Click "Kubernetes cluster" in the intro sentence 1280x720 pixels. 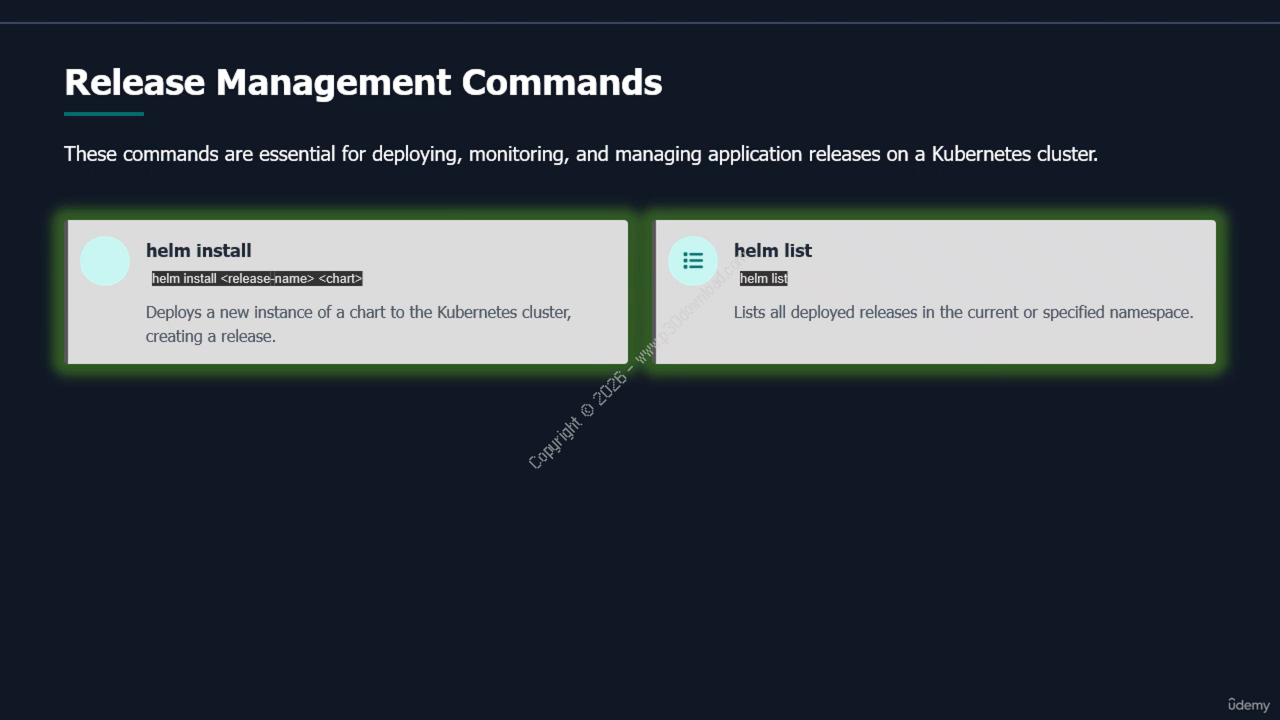point(1013,154)
